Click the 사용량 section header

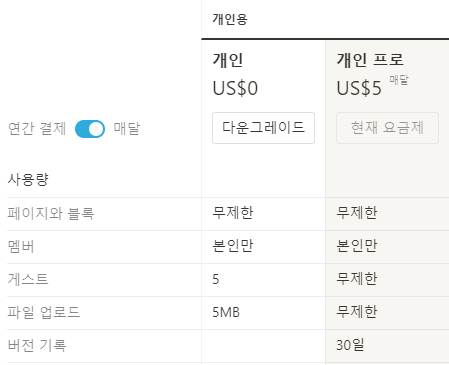(x=28, y=180)
